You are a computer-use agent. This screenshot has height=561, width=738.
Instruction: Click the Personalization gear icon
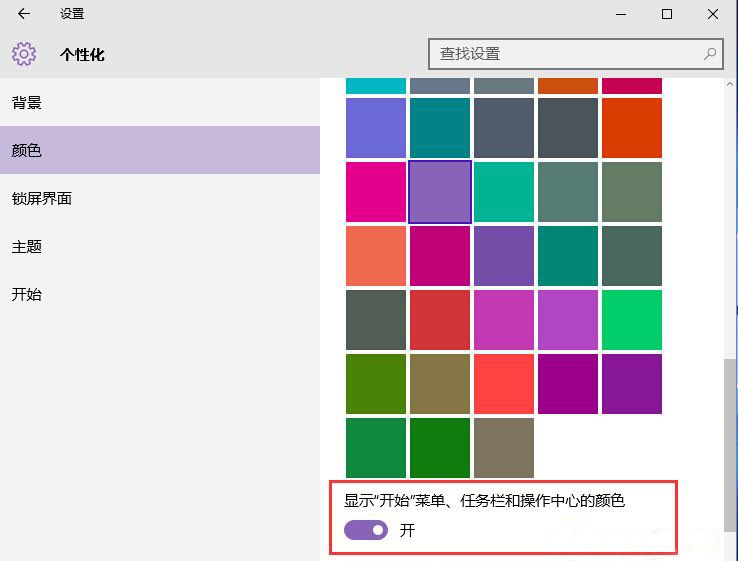[24, 54]
